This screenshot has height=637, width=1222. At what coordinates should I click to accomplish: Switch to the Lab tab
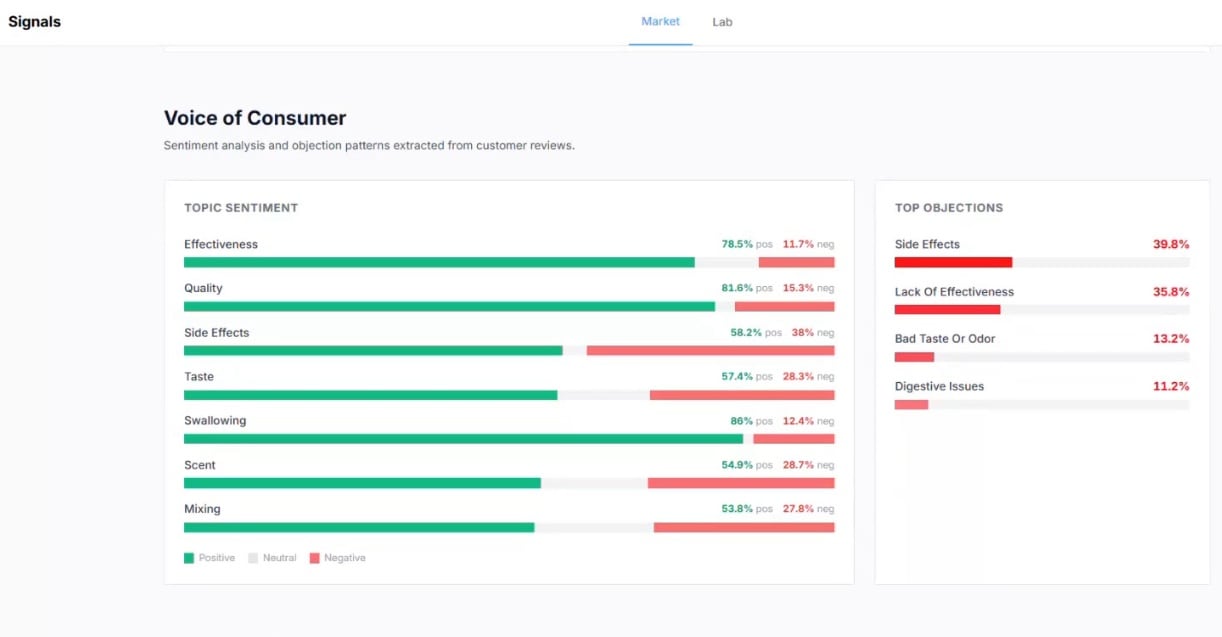722,21
